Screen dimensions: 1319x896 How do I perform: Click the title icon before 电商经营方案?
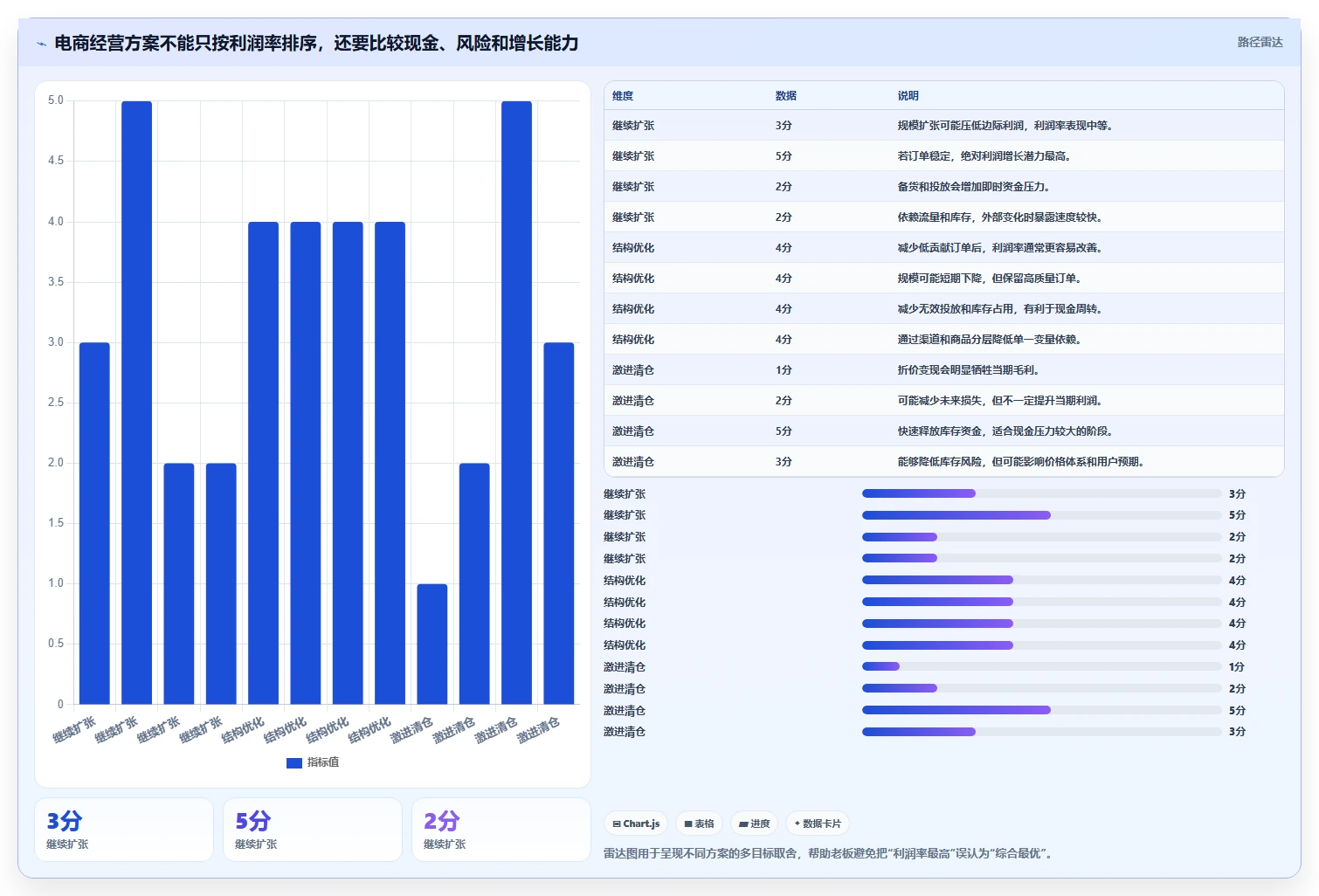(x=41, y=44)
